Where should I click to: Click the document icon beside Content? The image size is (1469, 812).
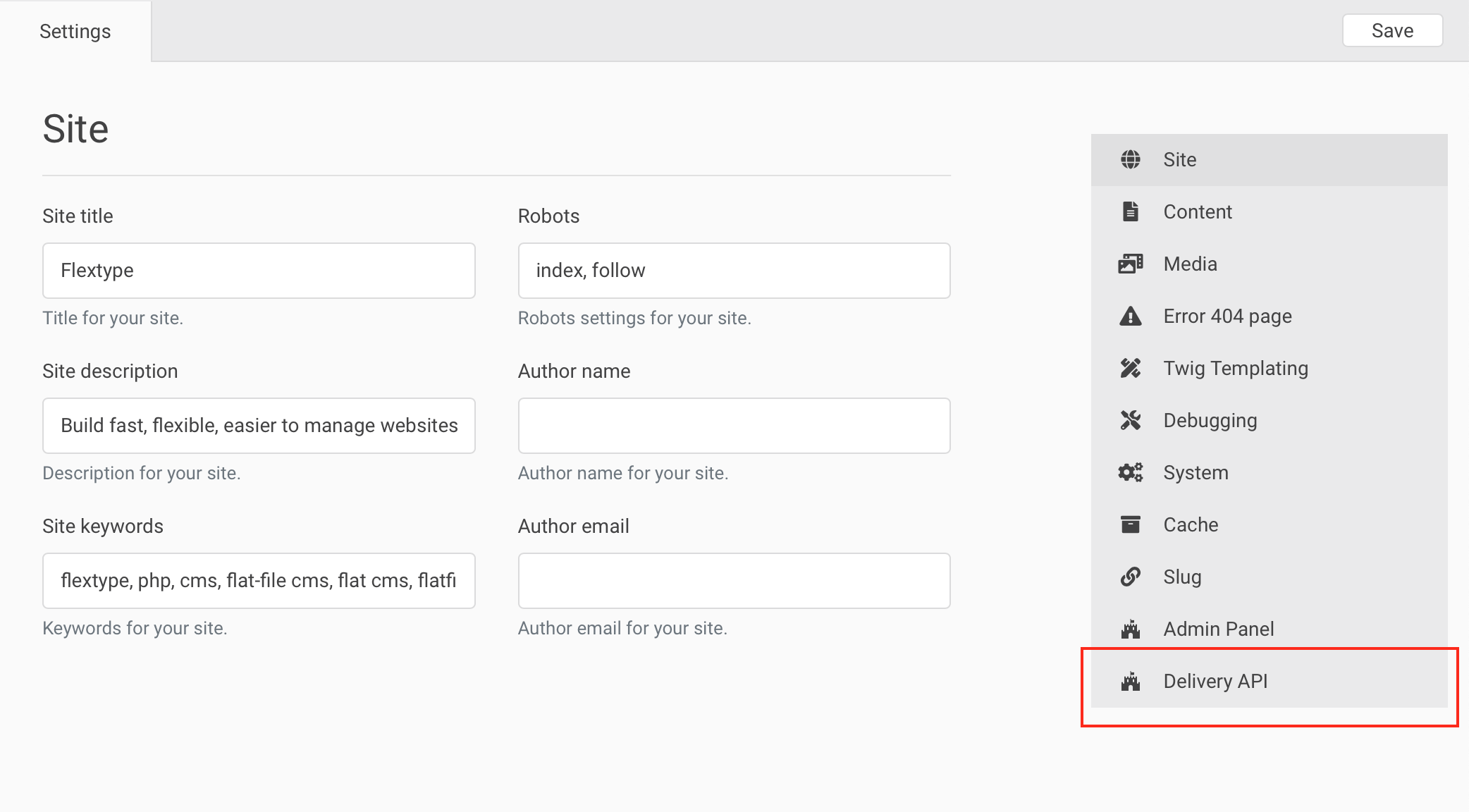pos(1131,211)
